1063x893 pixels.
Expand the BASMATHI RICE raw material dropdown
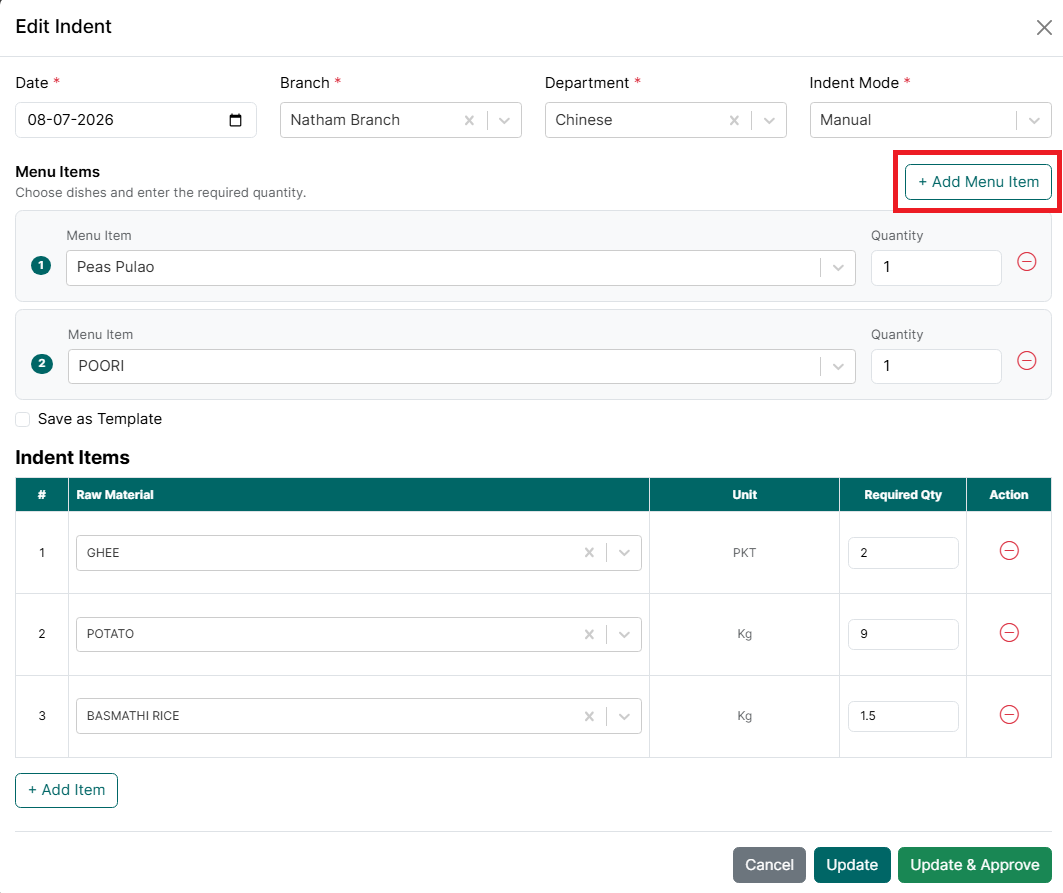(624, 716)
